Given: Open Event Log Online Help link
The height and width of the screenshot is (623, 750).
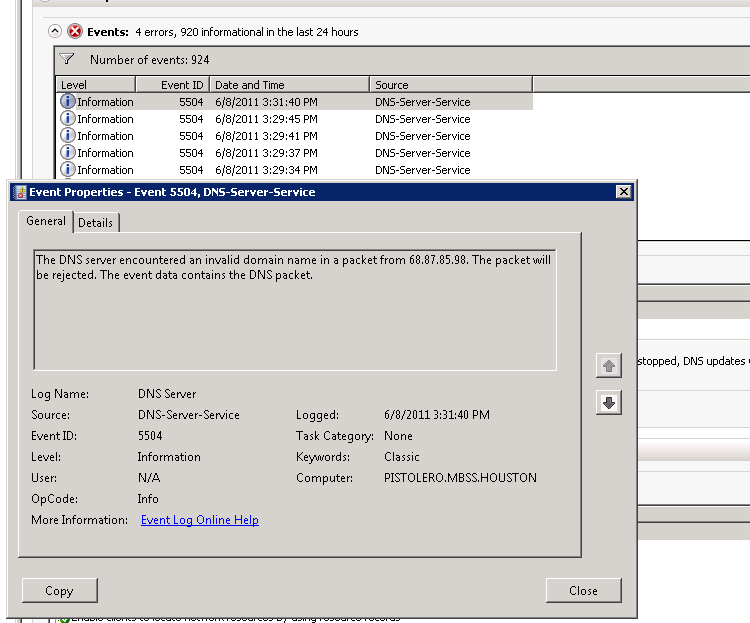Looking at the screenshot, I should 199,520.
